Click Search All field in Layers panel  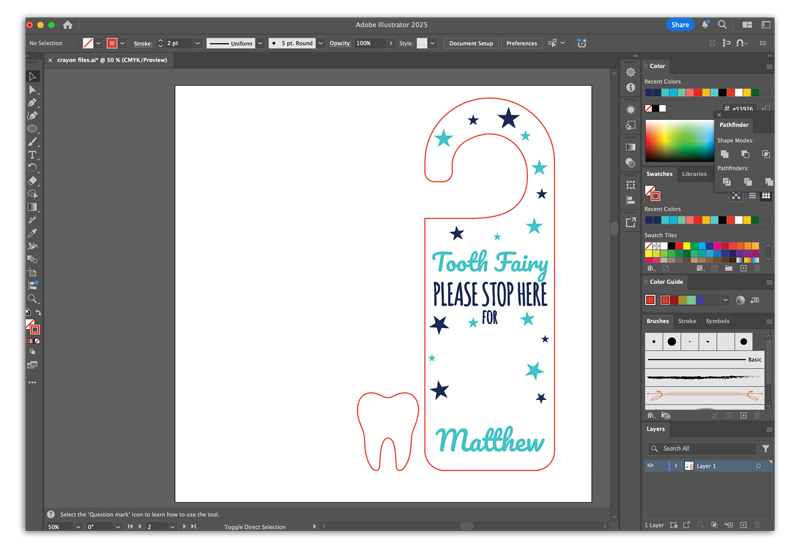[702, 449]
